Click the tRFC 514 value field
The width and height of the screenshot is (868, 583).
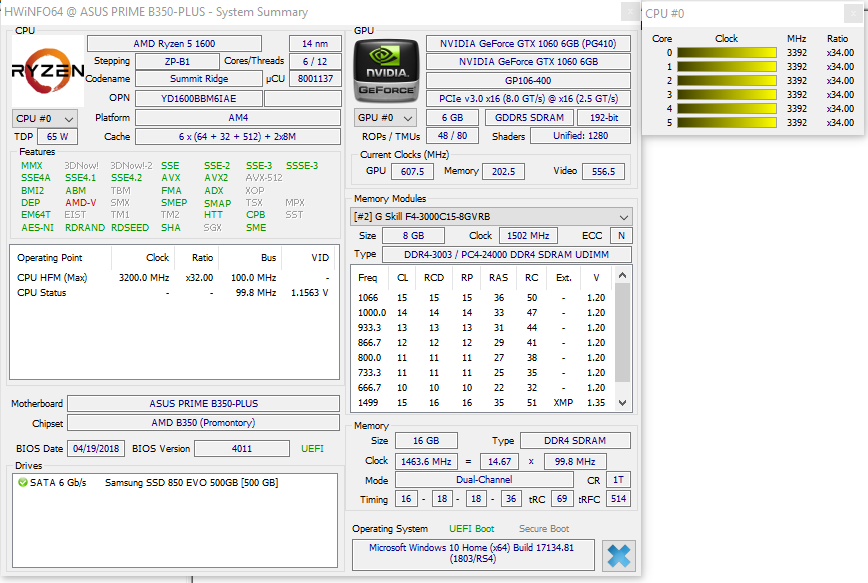point(618,499)
